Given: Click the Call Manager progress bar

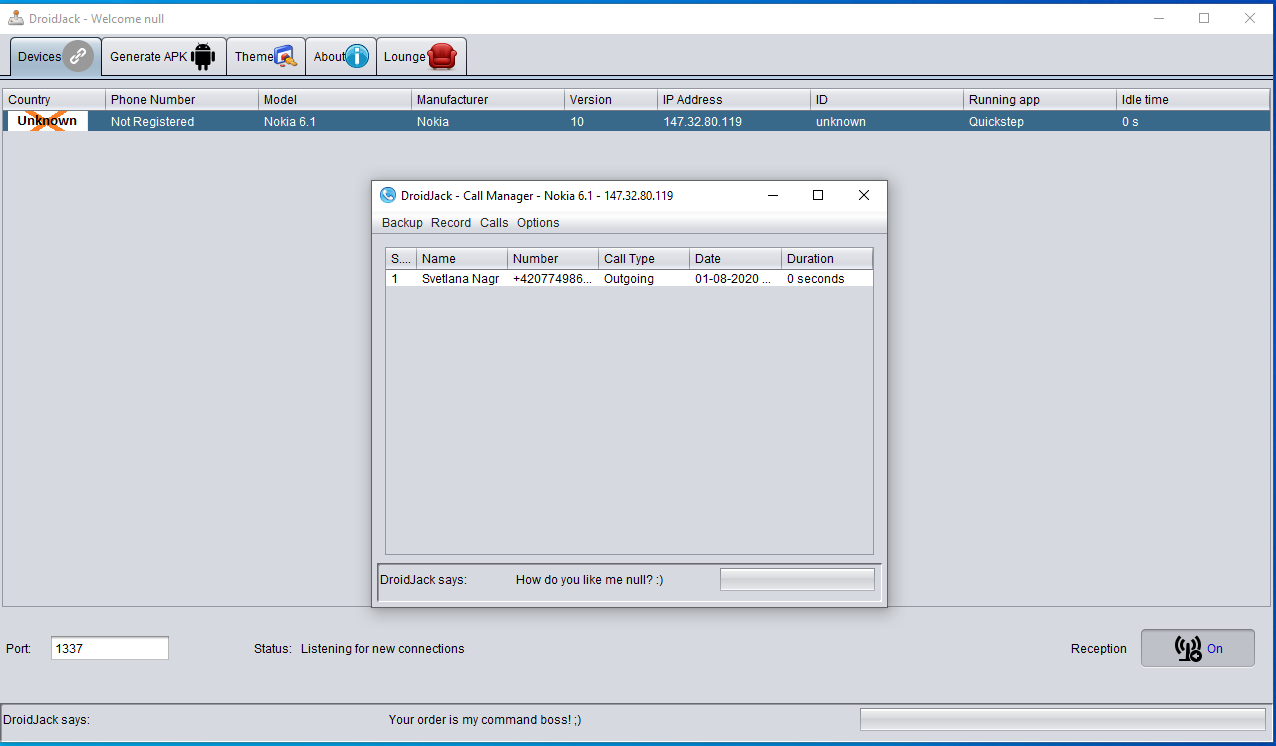Looking at the screenshot, I should coord(797,580).
